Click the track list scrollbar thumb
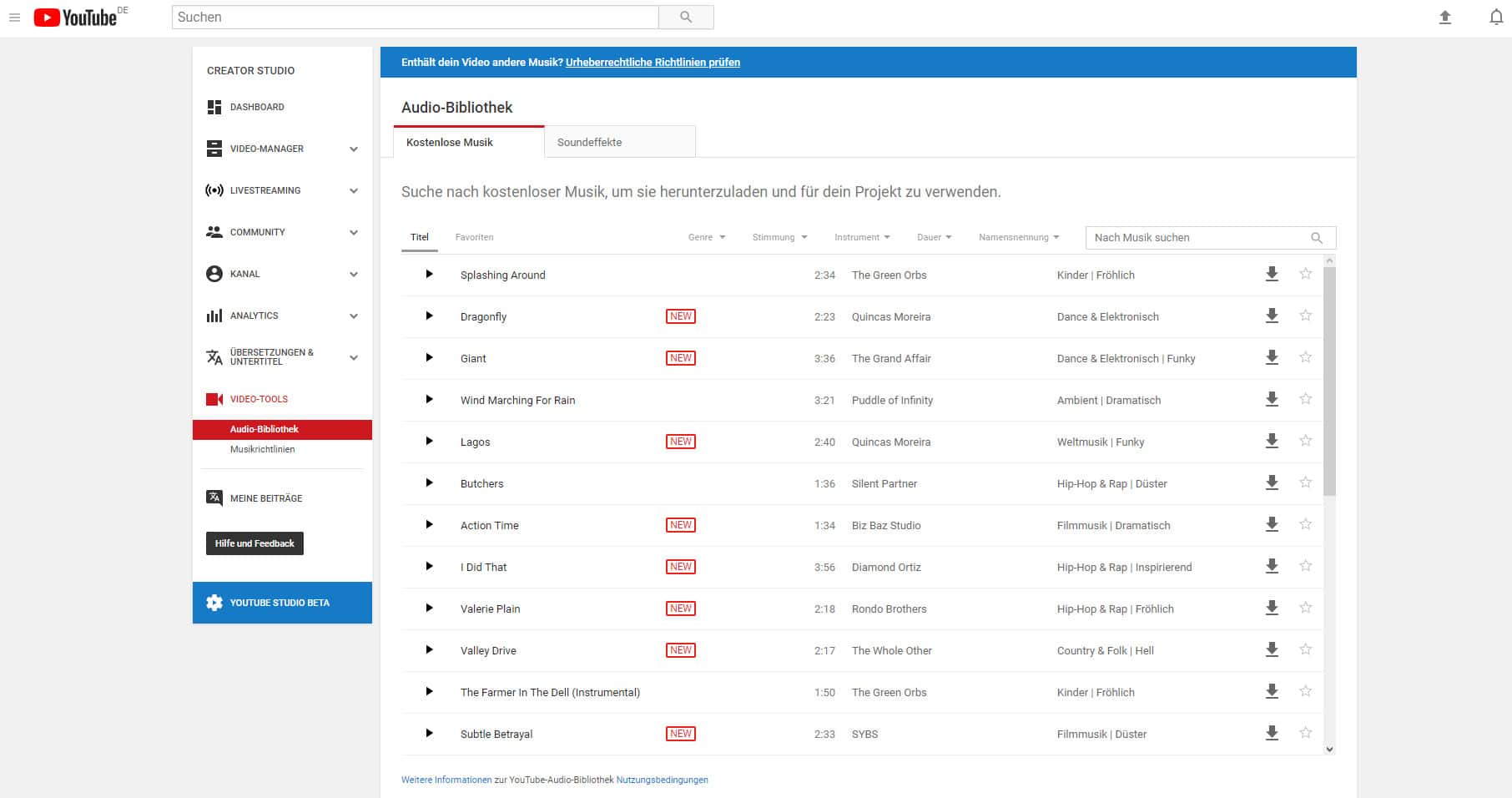This screenshot has width=1512, height=798. (x=1329, y=381)
